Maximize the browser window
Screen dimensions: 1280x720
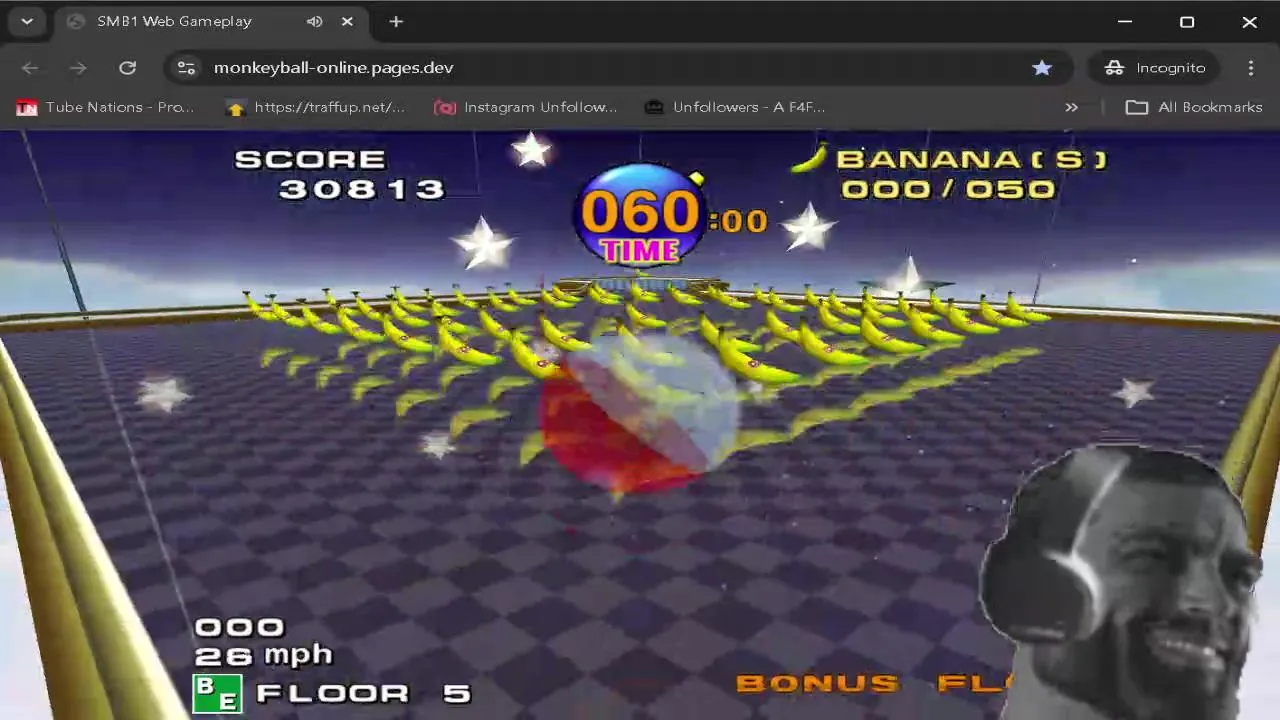[1187, 21]
